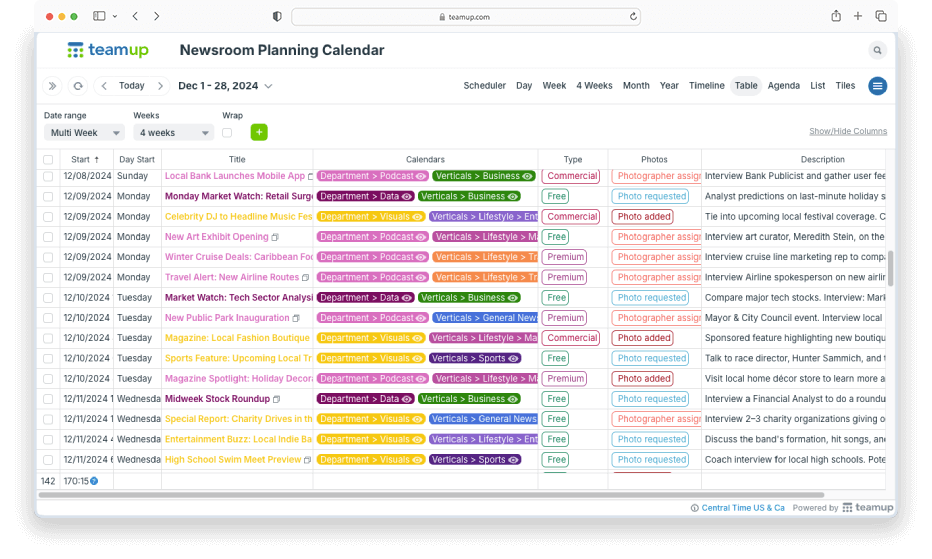Image resolution: width=932 pixels, height=559 pixels.
Task: Click Safari share icon
Action: (x=835, y=16)
